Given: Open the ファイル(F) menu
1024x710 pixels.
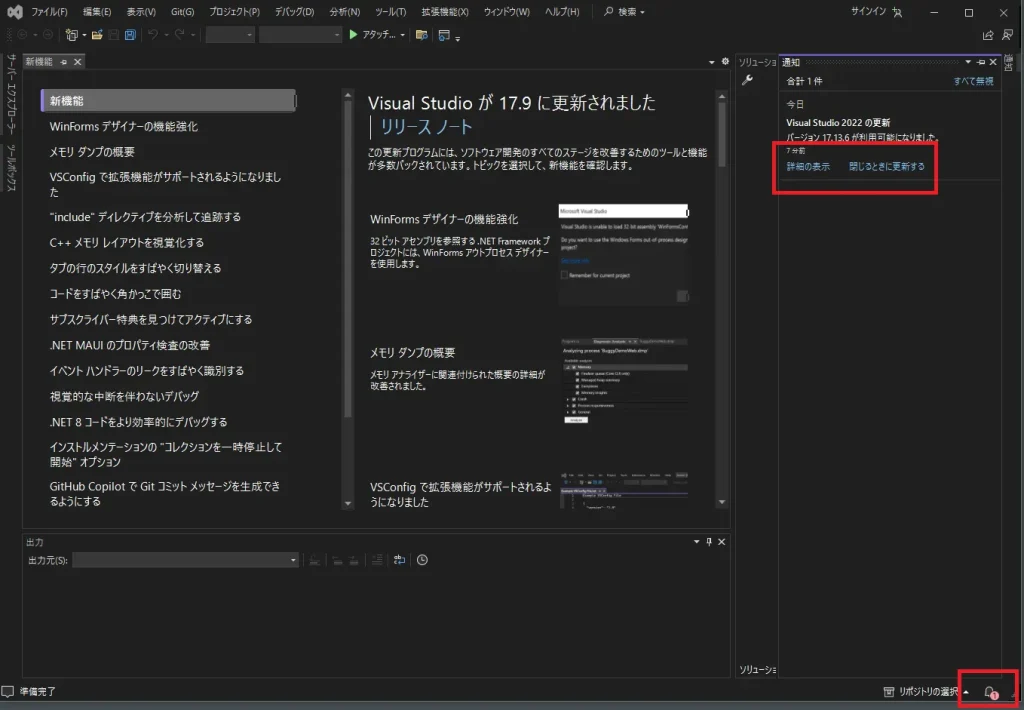Looking at the screenshot, I should click(50, 12).
